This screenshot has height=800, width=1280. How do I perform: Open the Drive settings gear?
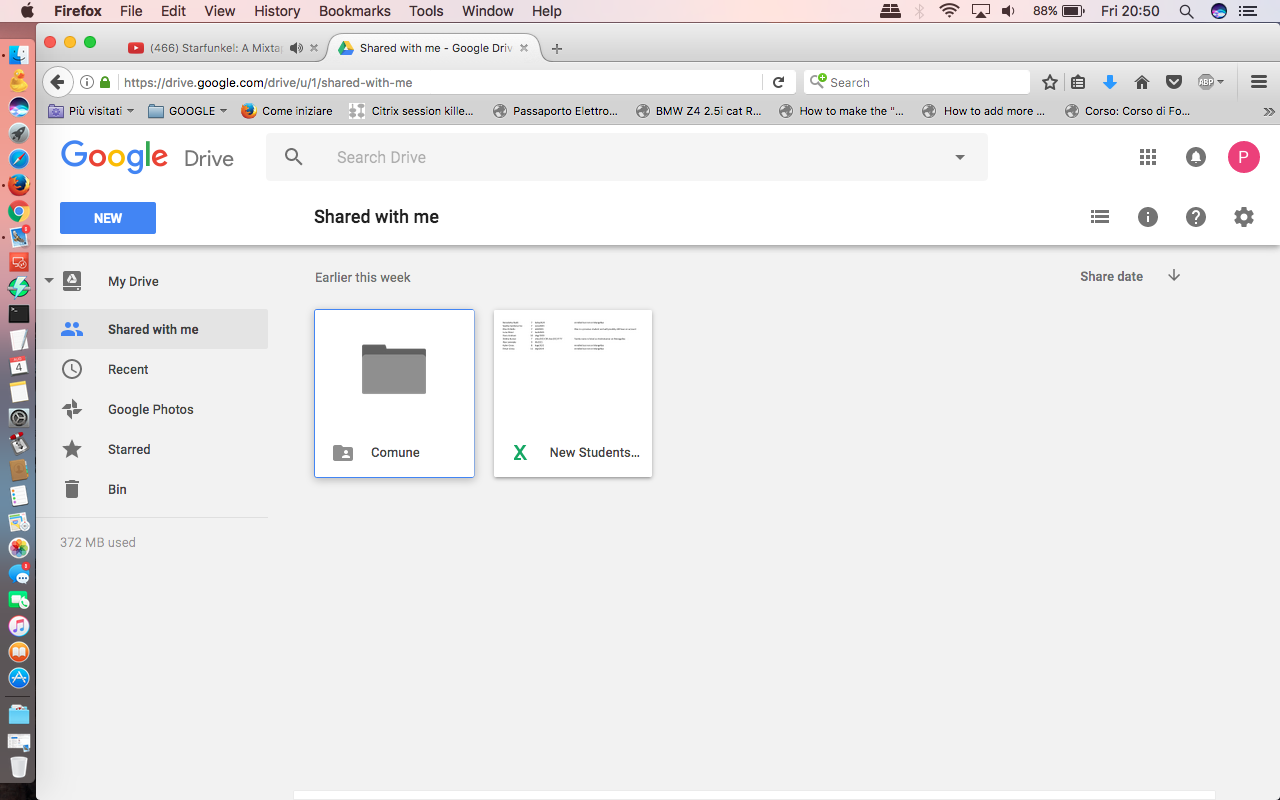[x=1244, y=217]
